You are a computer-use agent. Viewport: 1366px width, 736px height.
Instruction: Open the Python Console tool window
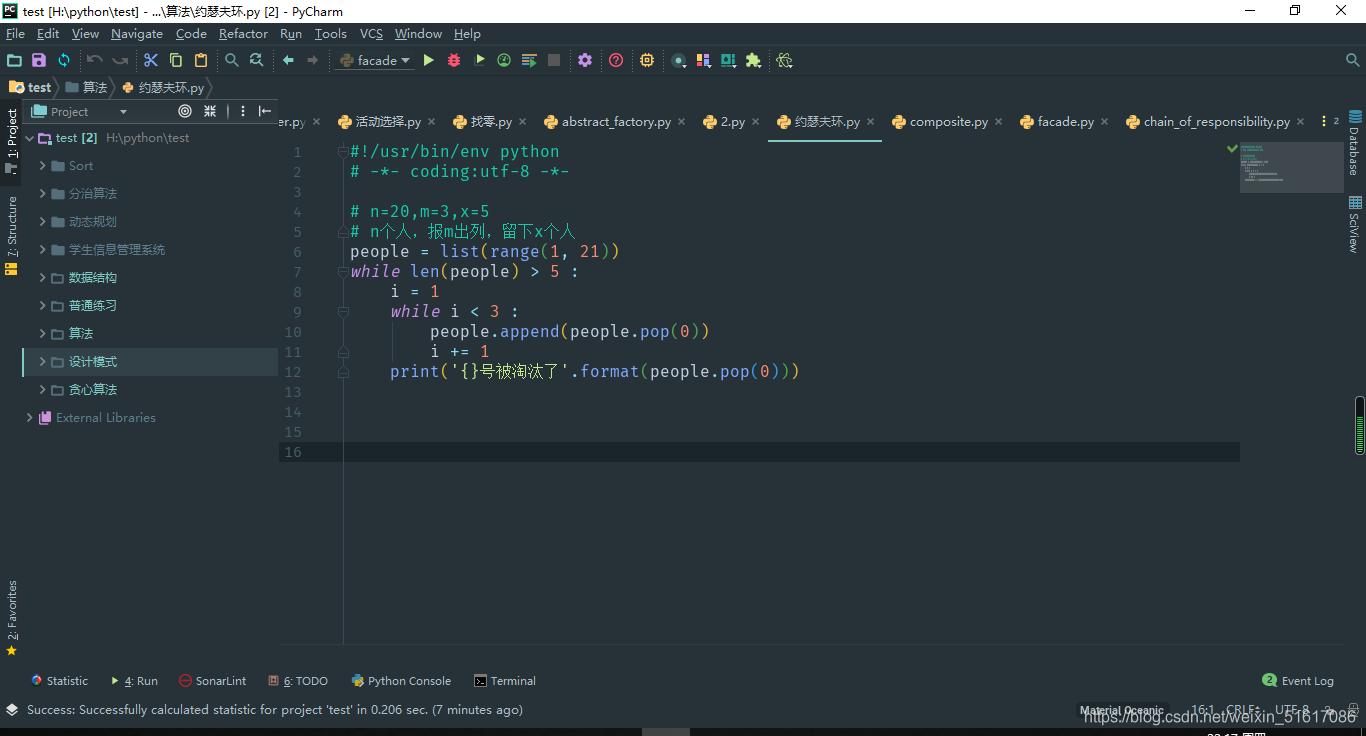401,681
